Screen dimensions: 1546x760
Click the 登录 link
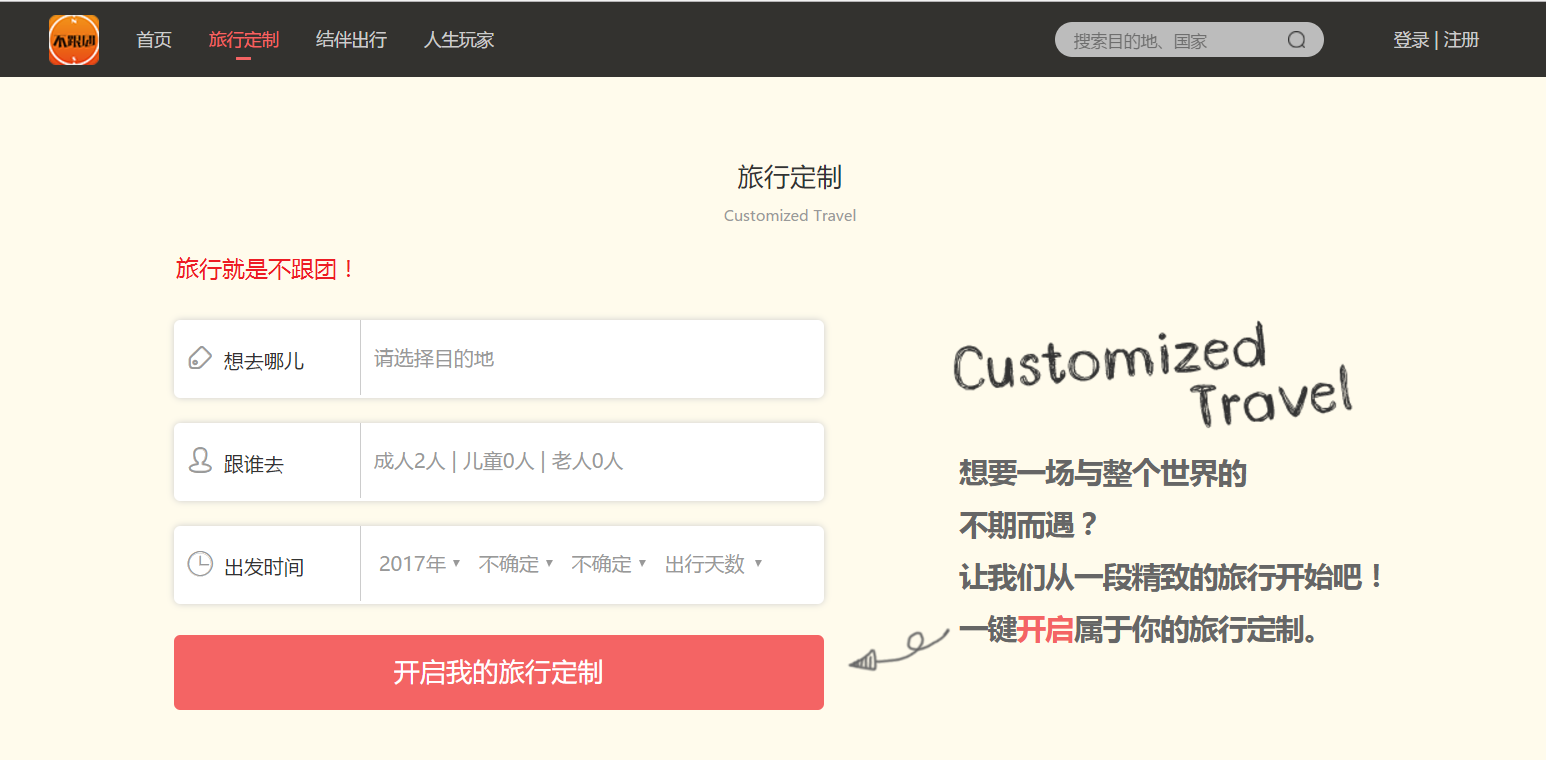pos(1411,40)
